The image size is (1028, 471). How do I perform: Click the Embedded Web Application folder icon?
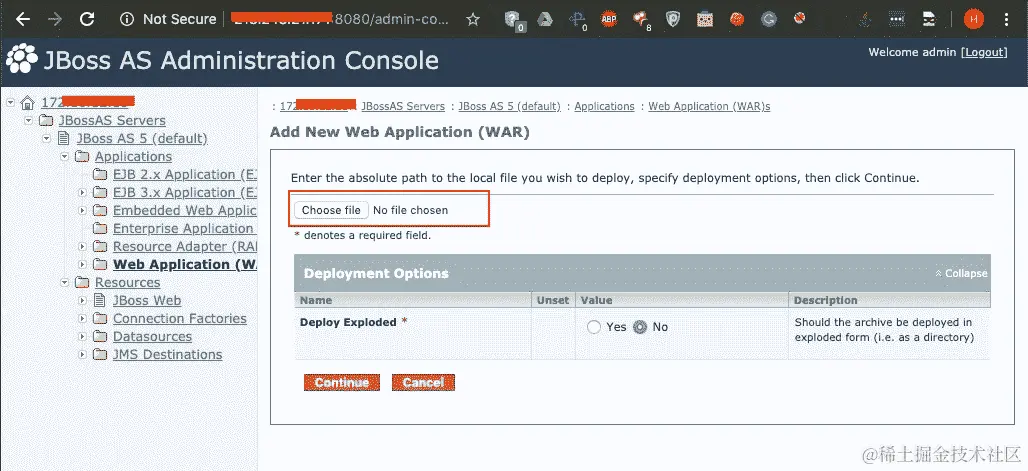click(x=100, y=211)
